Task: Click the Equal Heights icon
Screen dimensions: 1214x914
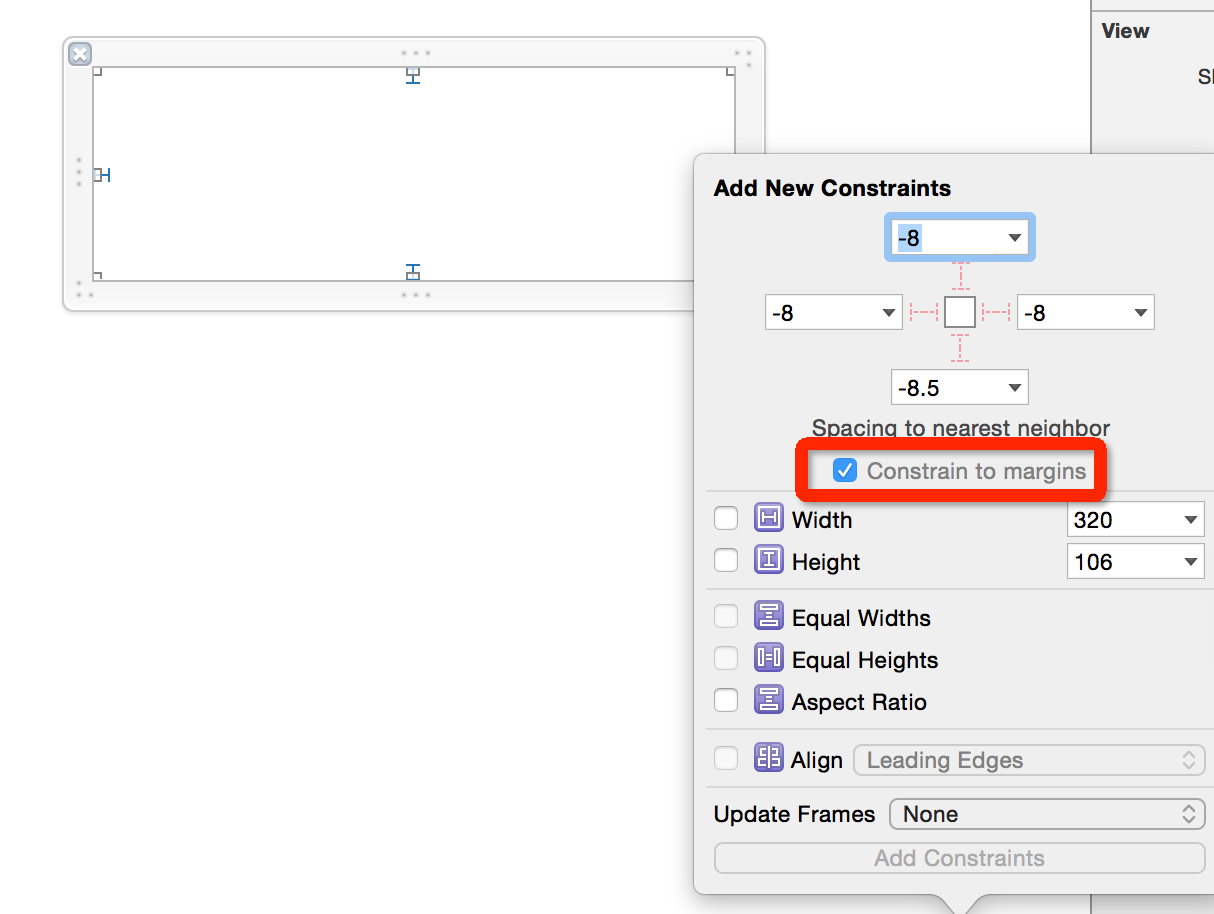Action: (768, 658)
